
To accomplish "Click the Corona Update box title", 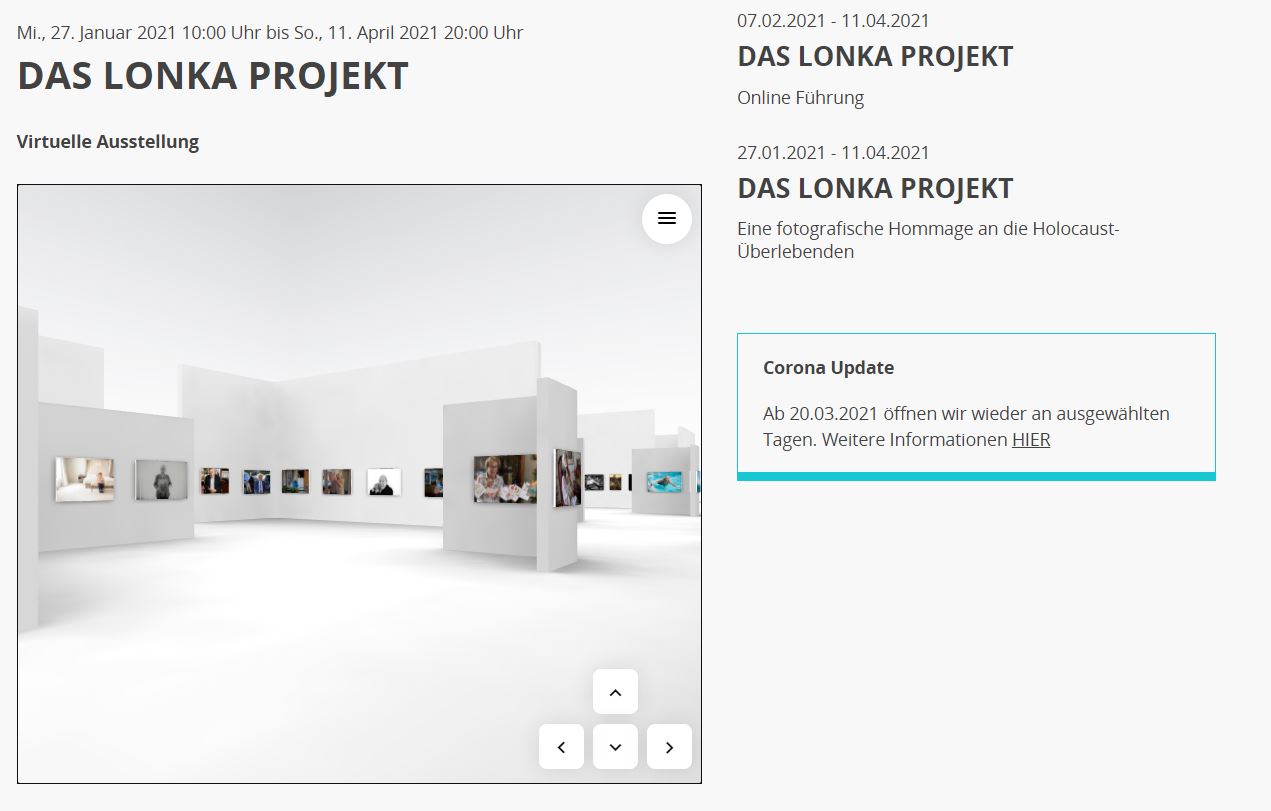I will coord(828,367).
